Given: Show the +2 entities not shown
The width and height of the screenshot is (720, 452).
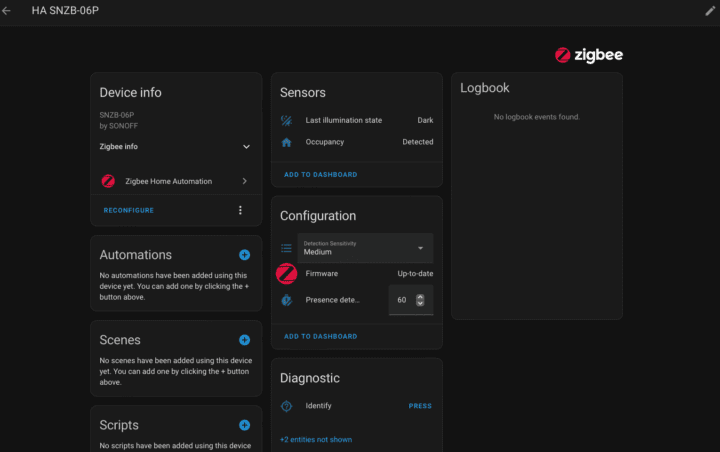Looking at the screenshot, I should [x=316, y=439].
